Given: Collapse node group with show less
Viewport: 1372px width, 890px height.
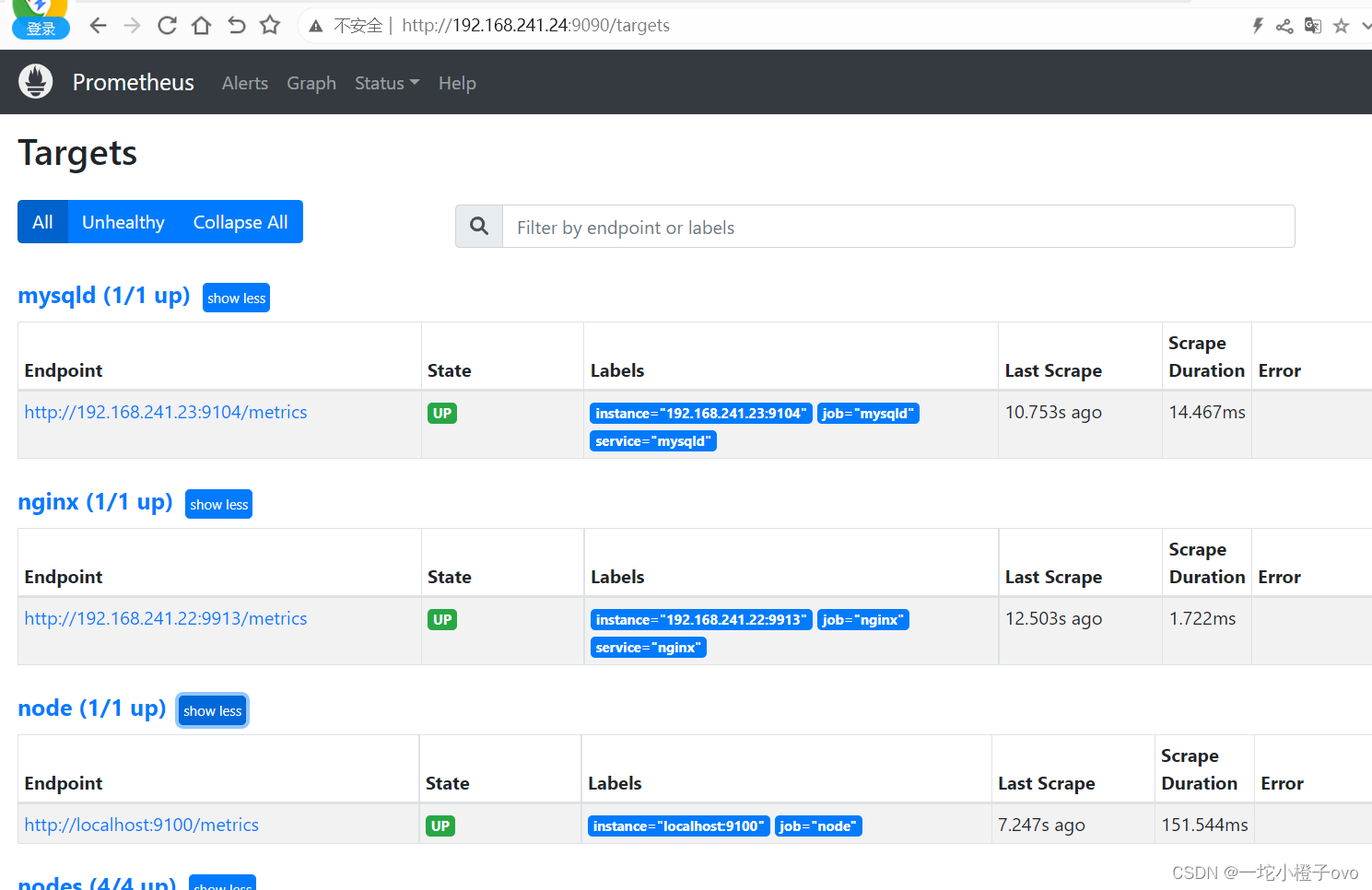Looking at the screenshot, I should tap(212, 710).
